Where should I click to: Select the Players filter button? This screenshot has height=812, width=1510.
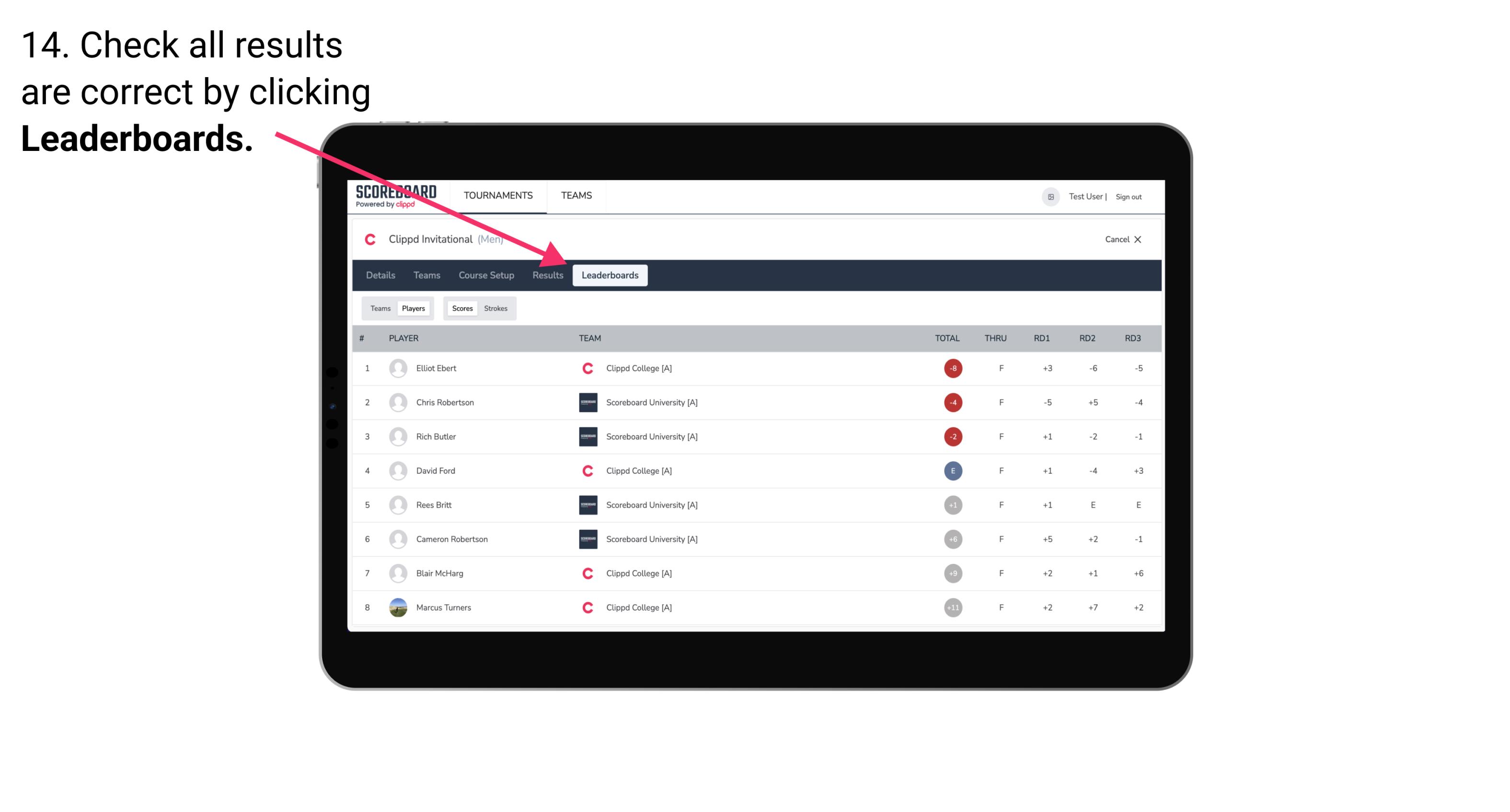pos(414,308)
